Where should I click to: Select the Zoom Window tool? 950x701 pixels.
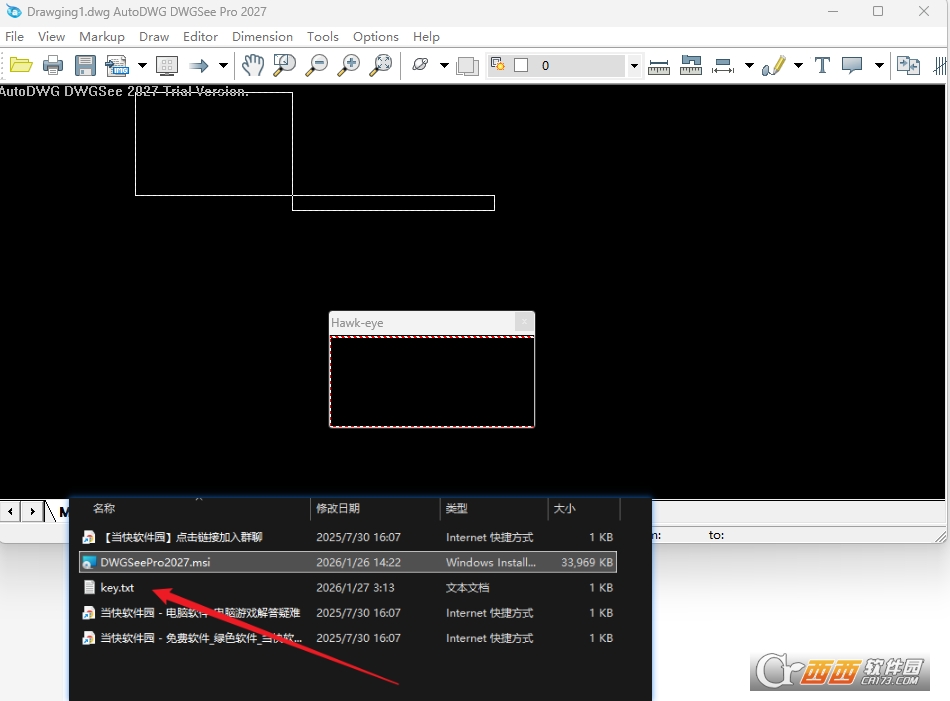(x=285, y=65)
